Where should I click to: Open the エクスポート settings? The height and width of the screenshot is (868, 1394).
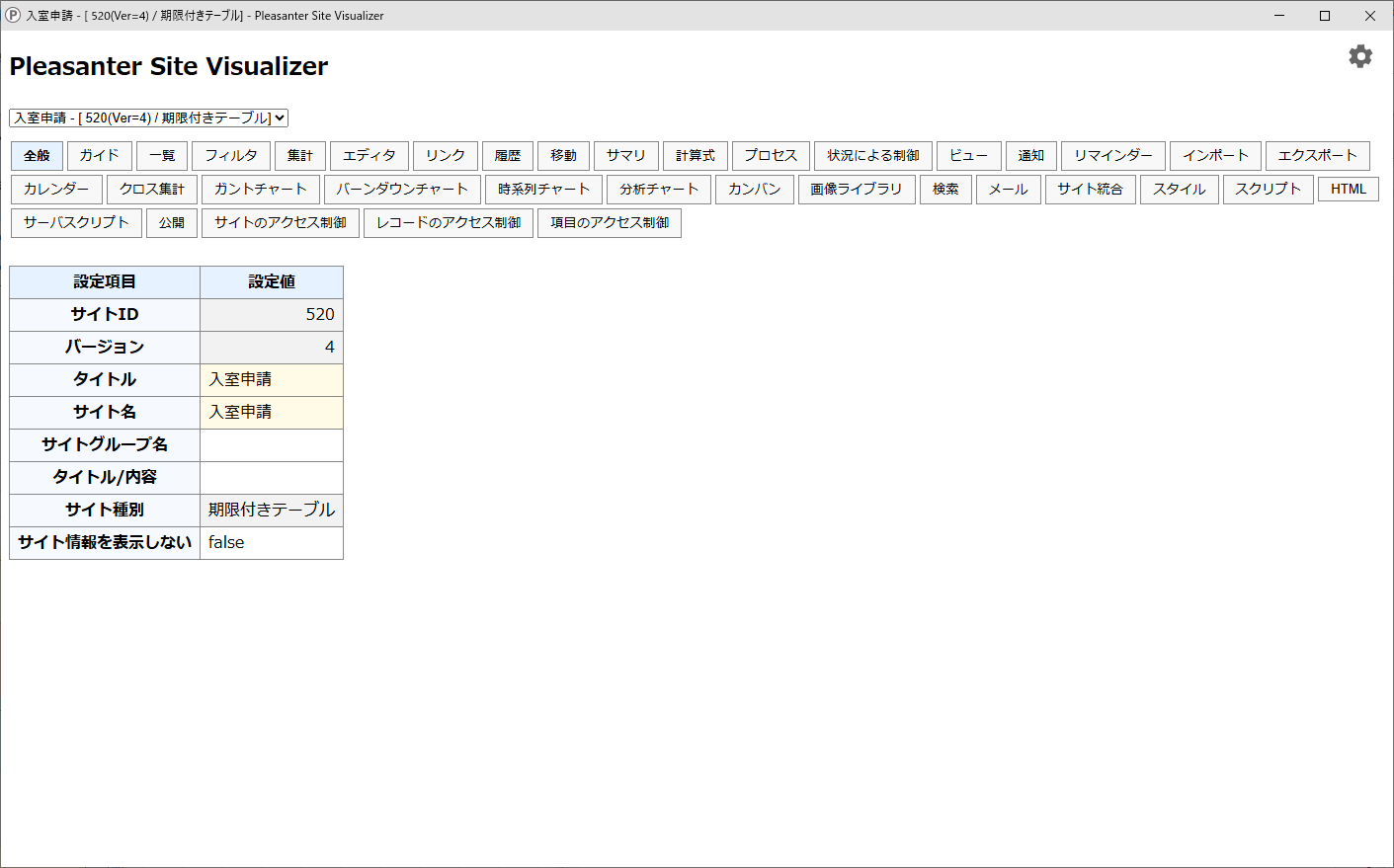pyautogui.click(x=1318, y=155)
